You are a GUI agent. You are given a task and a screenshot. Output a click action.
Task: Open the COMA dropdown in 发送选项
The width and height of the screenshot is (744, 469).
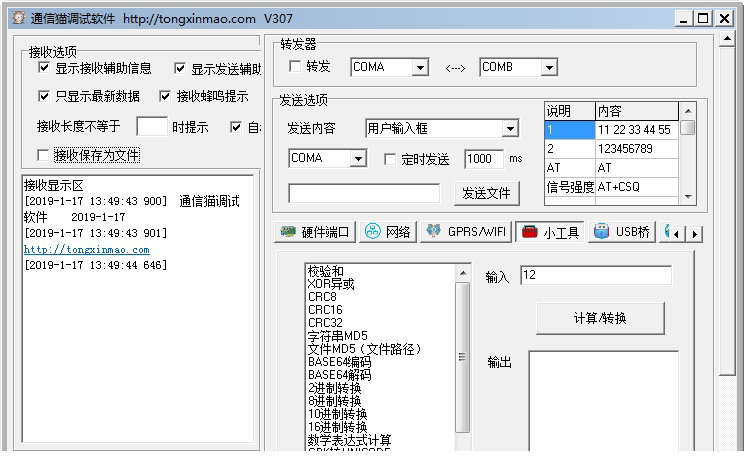point(358,158)
